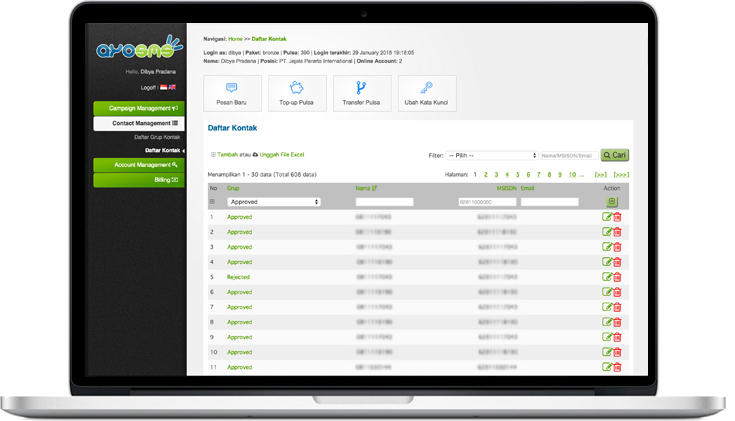Click the AyoSMS logo
735x421 pixels.
[141, 47]
